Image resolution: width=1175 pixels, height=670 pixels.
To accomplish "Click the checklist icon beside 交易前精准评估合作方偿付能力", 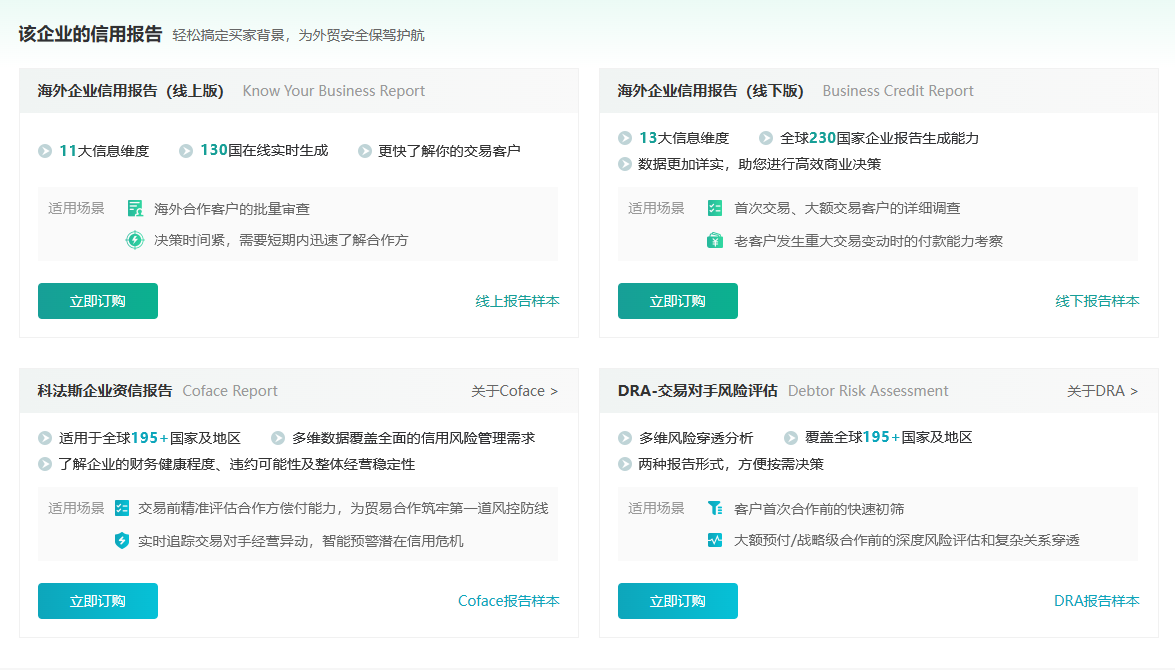I will (122, 508).
